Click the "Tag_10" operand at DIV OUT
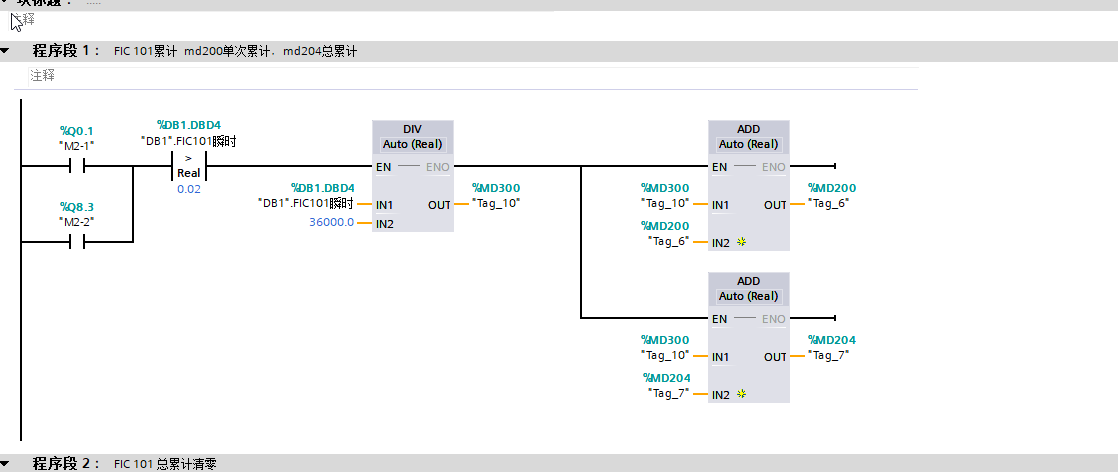The width and height of the screenshot is (1118, 472). point(496,203)
